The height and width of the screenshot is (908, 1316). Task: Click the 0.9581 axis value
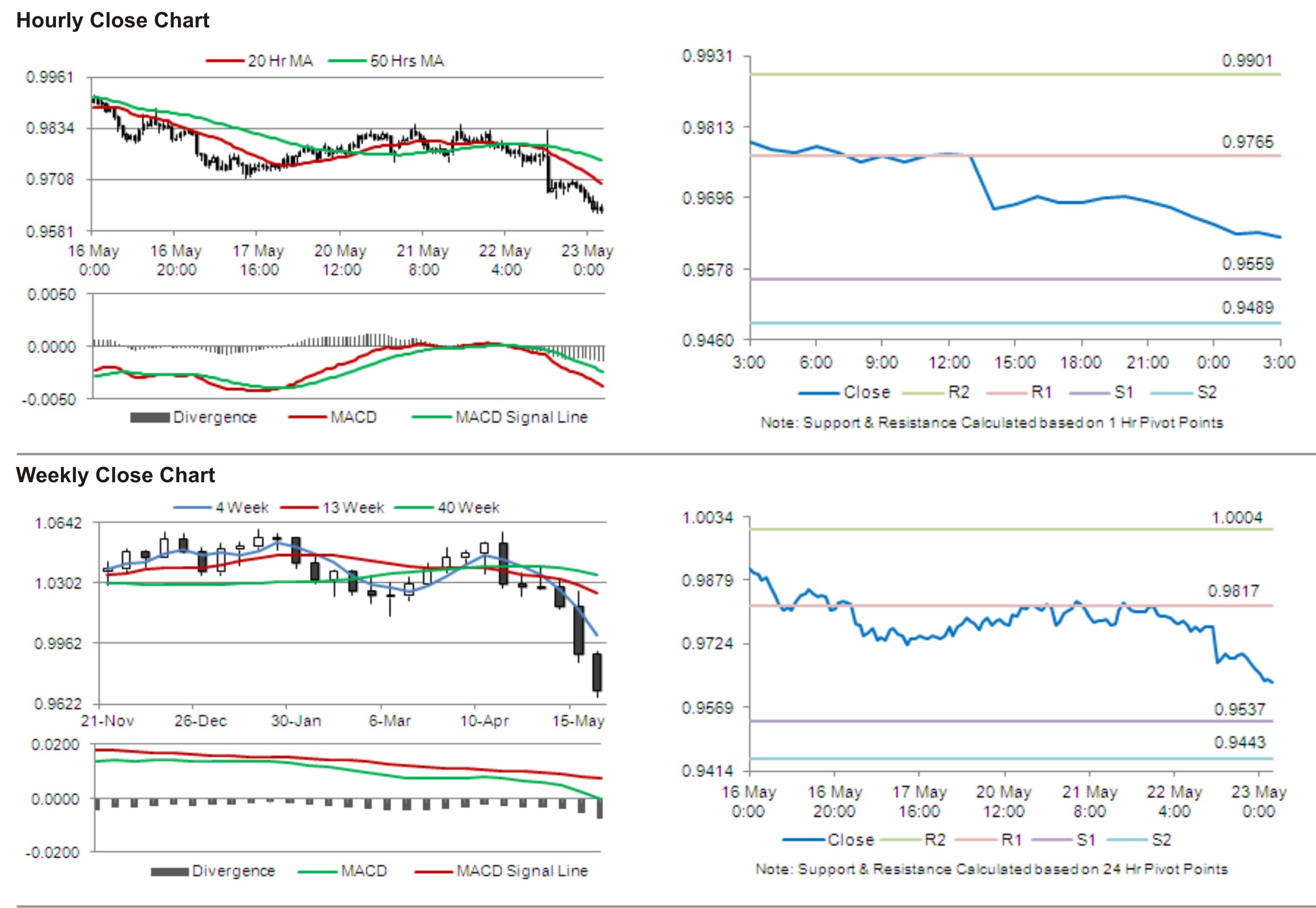50,231
